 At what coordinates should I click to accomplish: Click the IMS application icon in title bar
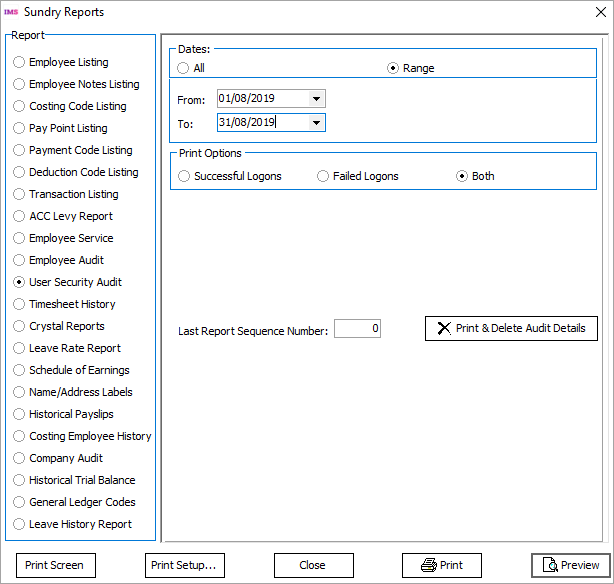coord(13,12)
